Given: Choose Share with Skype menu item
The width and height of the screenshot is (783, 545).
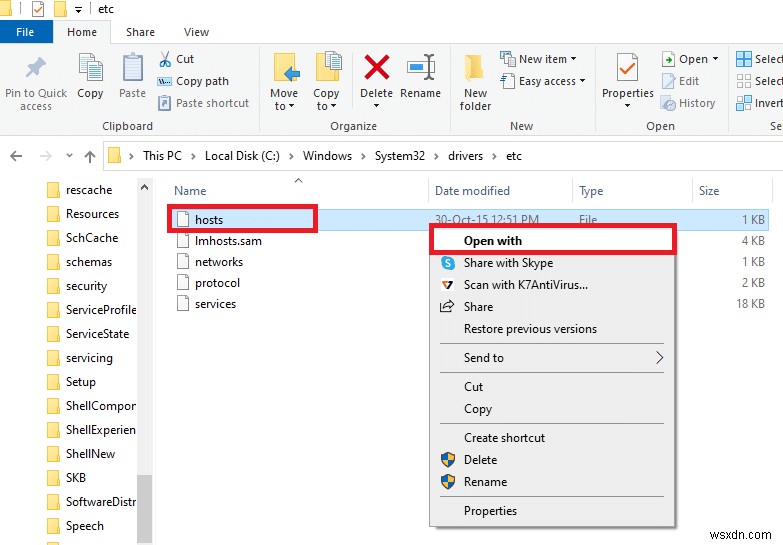Looking at the screenshot, I should click(x=553, y=263).
